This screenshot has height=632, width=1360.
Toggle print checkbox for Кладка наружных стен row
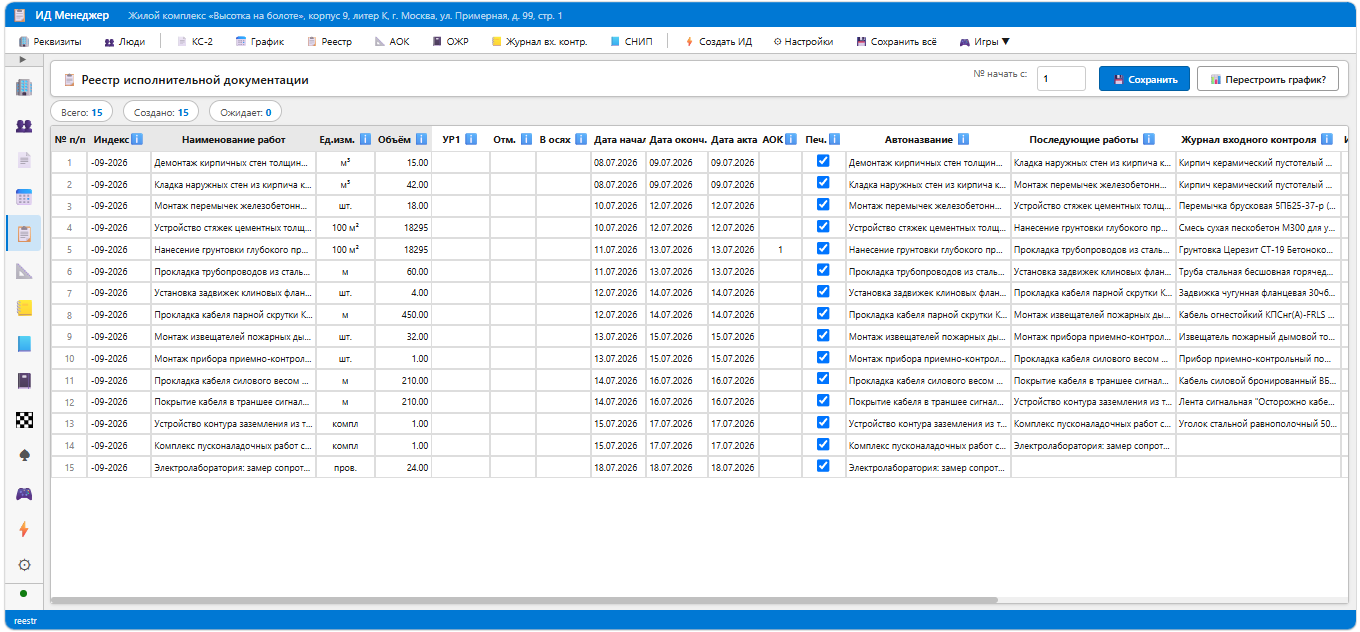[823, 183]
